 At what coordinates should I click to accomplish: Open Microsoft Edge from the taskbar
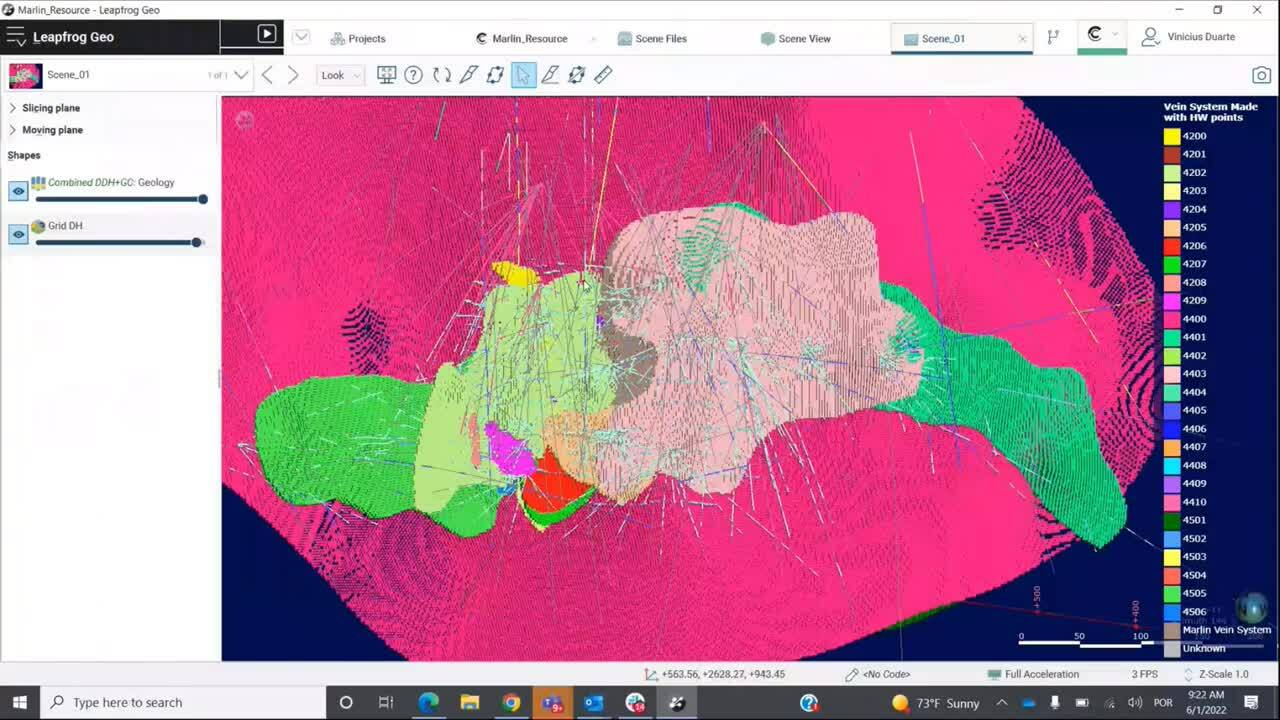pos(428,702)
